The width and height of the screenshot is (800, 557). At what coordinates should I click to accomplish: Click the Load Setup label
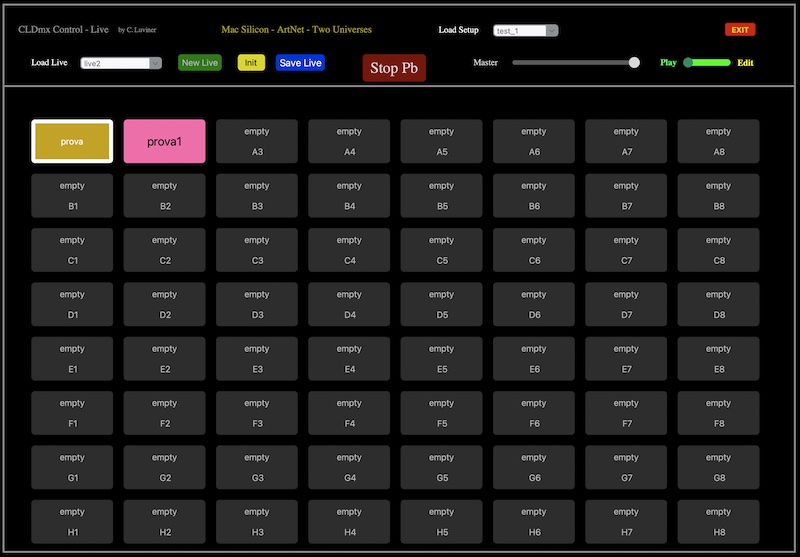[x=458, y=30]
